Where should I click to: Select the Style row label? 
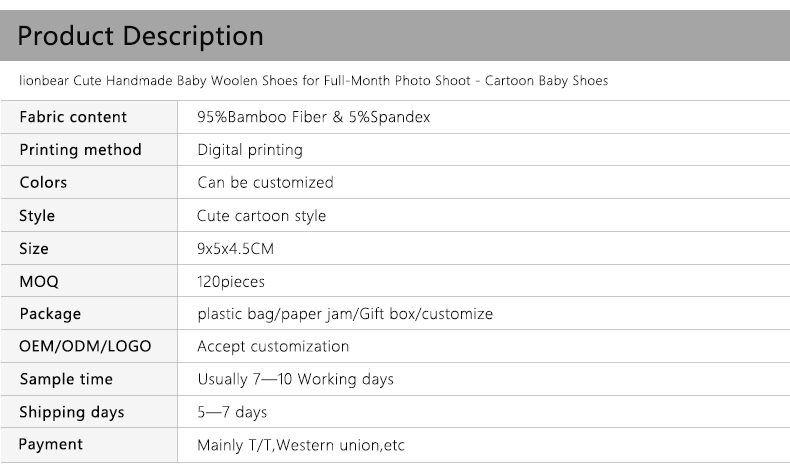37,216
